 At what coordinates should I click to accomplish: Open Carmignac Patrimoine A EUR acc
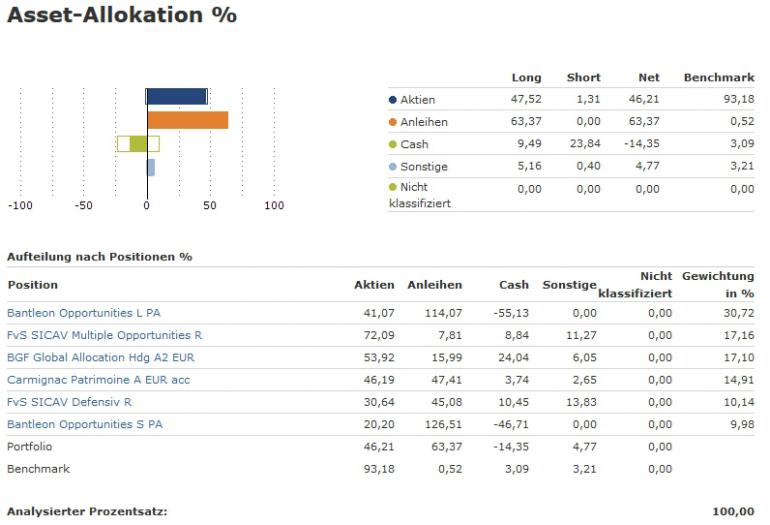[x=98, y=380]
